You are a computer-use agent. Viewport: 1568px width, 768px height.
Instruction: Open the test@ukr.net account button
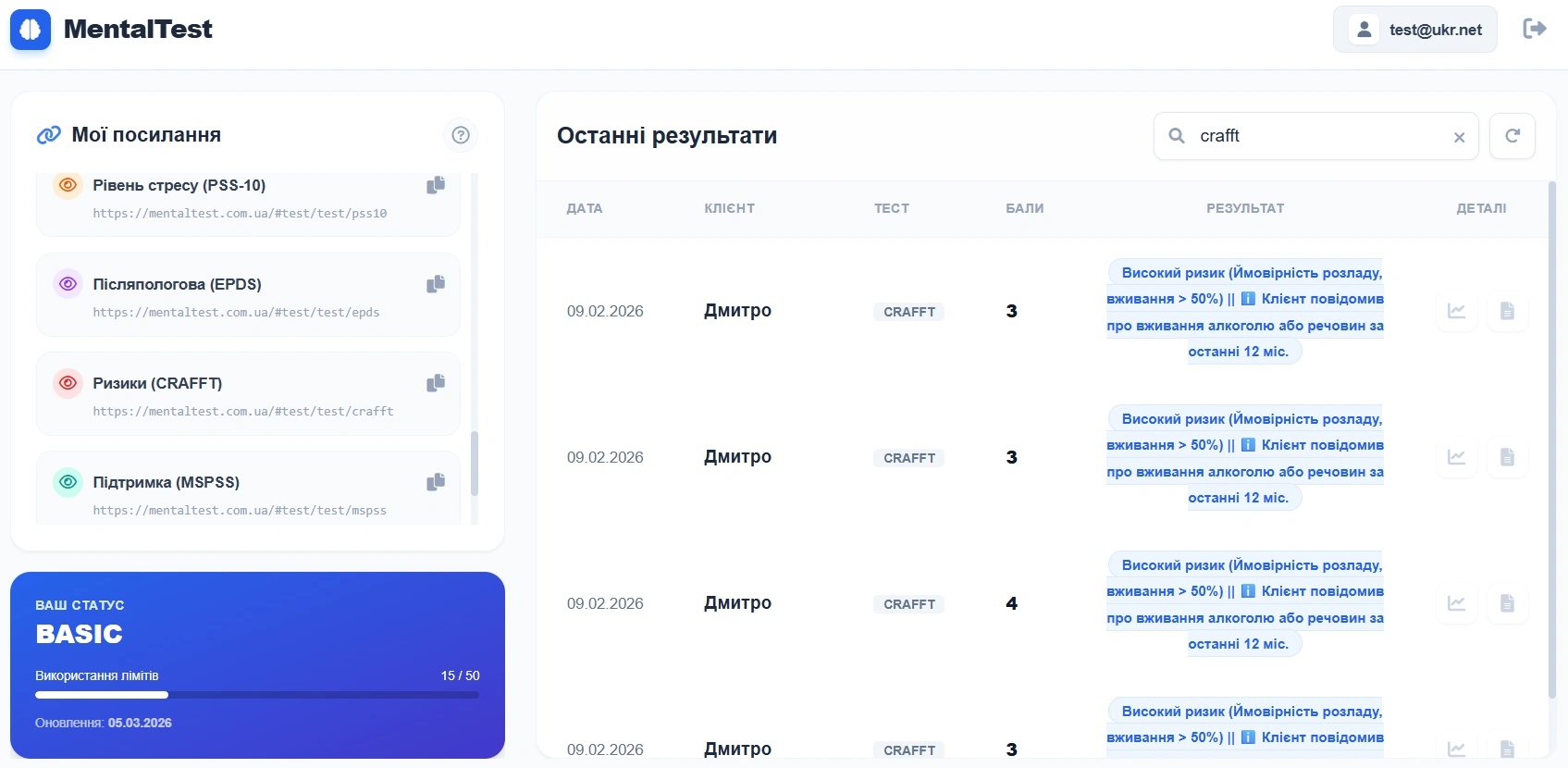(x=1415, y=30)
